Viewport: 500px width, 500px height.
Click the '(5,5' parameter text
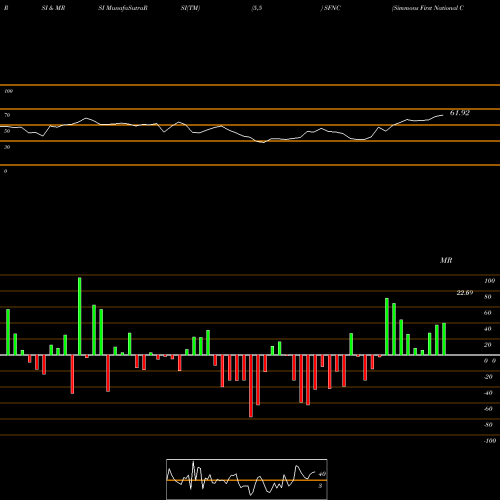click(257, 8)
